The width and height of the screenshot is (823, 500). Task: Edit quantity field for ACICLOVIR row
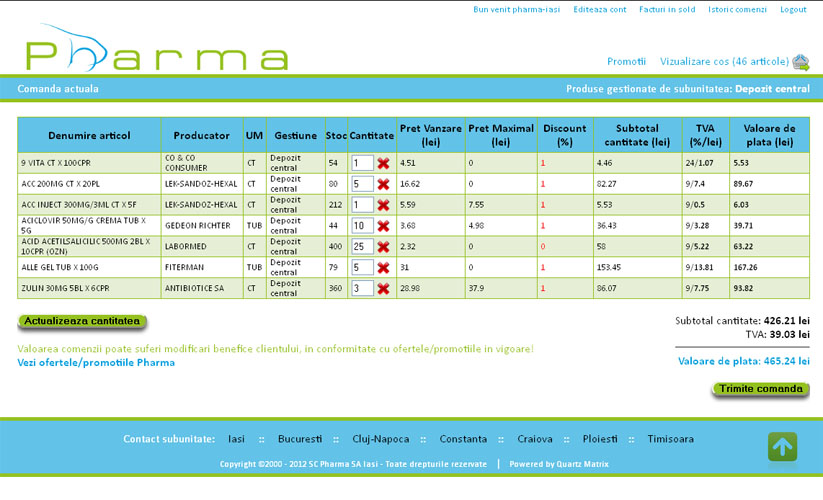click(362, 226)
